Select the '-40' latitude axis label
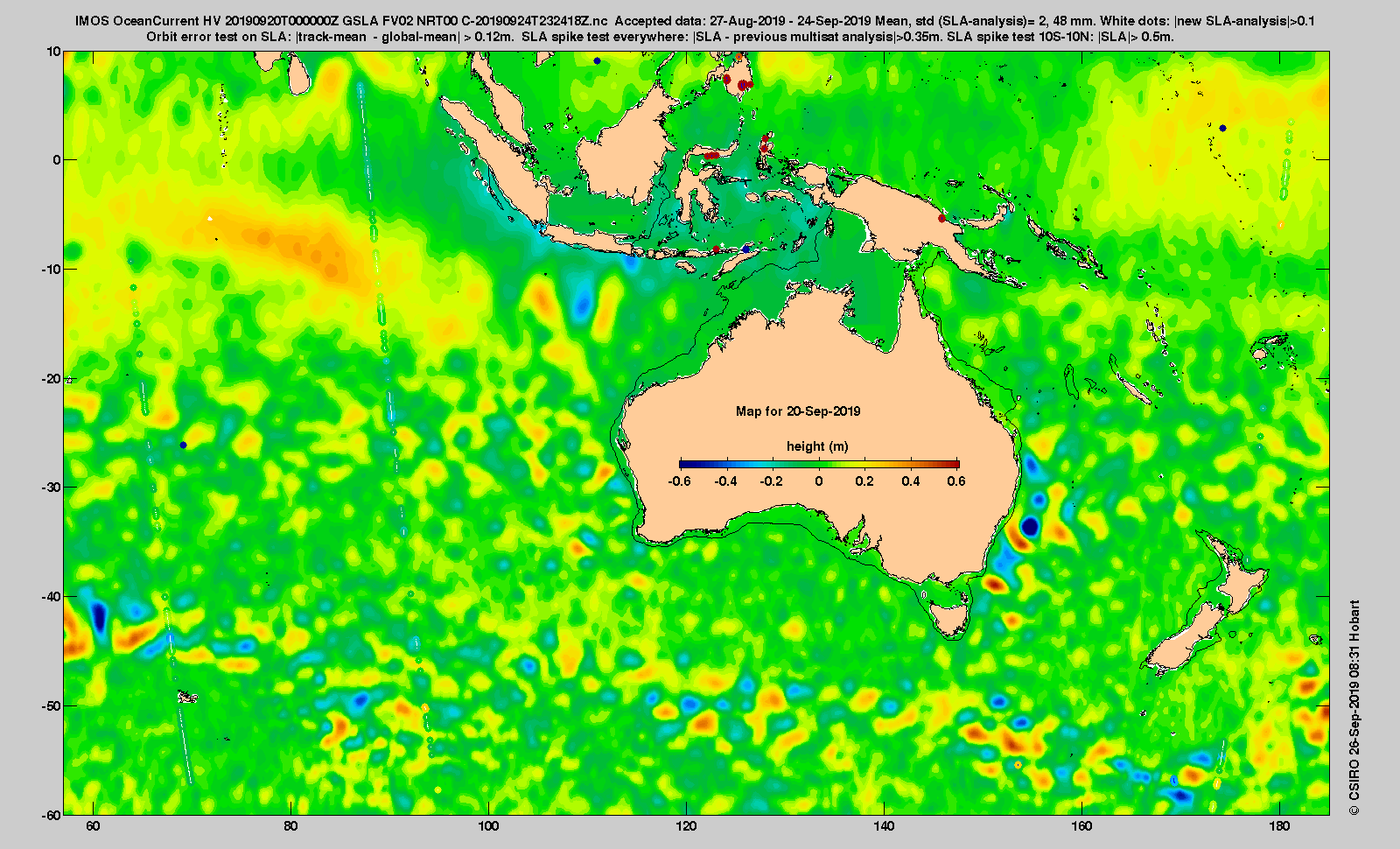Viewport: 1400px width, 849px height. [52, 597]
